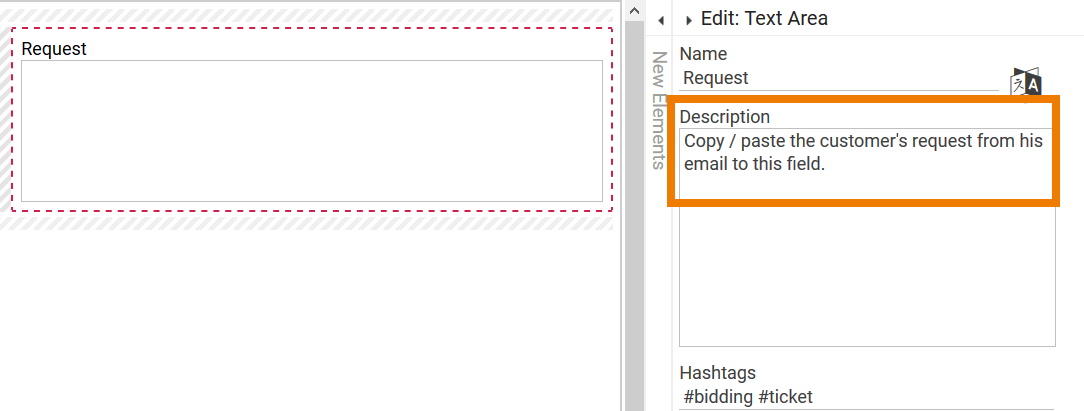Click the empty canvas below the form
The image size is (1084, 411).
310,320
